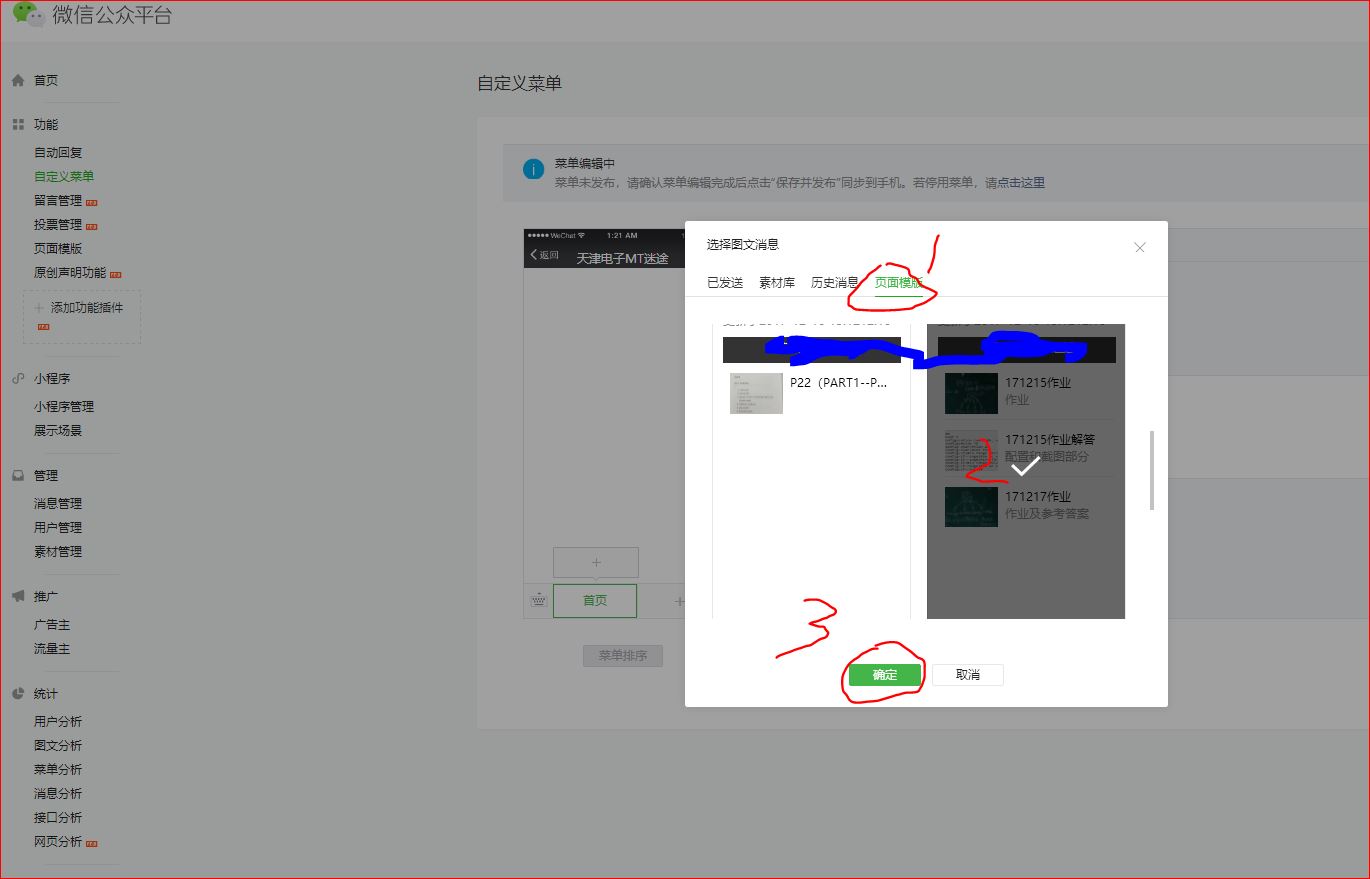Switch to the 已发送 tab
1370x879 pixels.
point(725,282)
